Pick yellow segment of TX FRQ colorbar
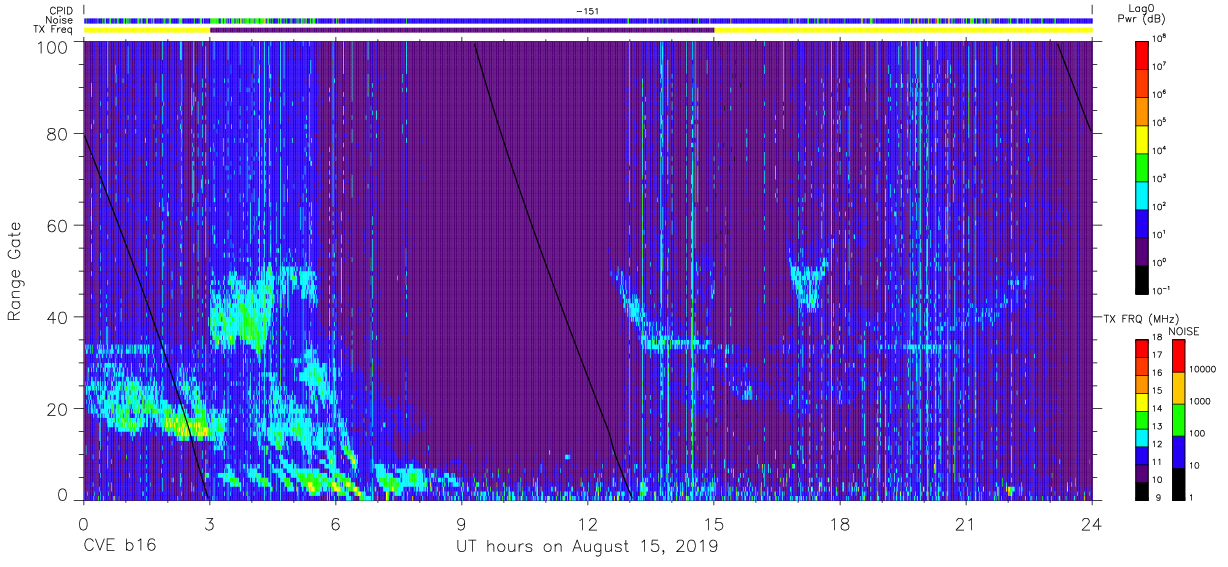Viewport: 1228px width, 567px height. (1142, 402)
